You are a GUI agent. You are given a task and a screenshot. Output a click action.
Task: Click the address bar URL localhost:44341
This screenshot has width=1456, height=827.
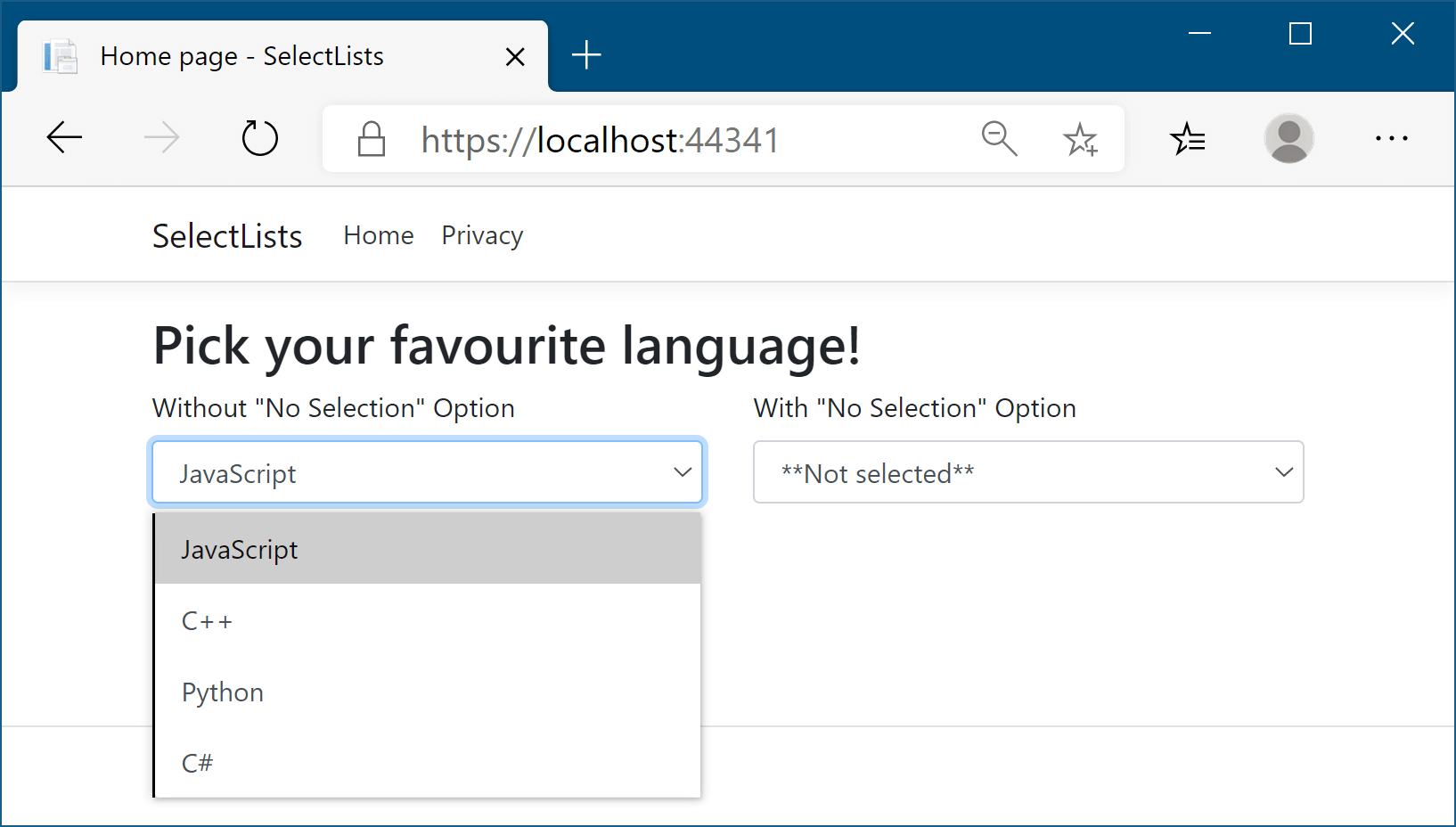pyautogui.click(x=600, y=140)
